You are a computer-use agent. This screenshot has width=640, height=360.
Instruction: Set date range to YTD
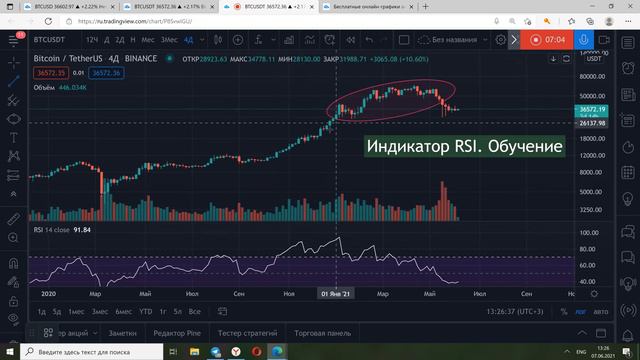[145, 311]
